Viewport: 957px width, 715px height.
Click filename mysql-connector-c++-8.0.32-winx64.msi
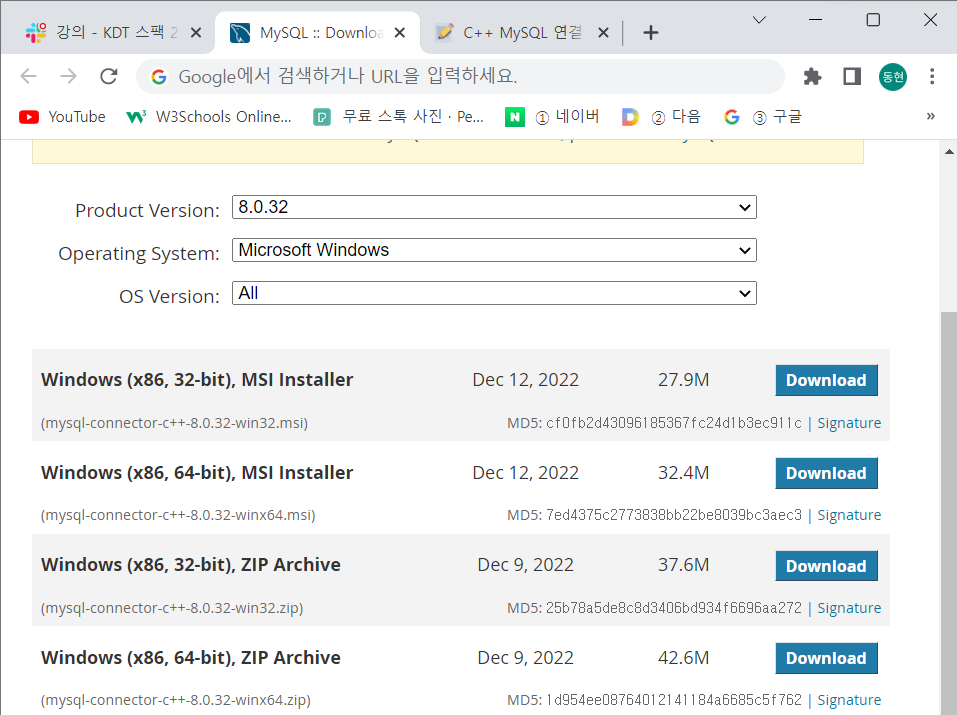click(178, 515)
